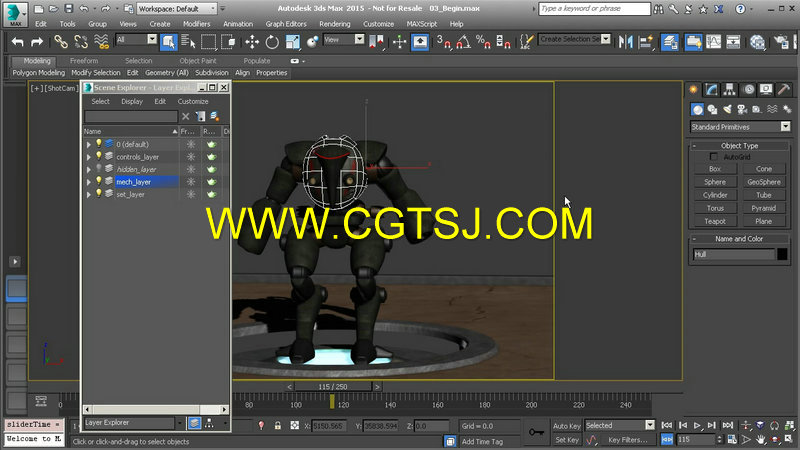The image size is (800, 450).
Task: Expand the 0 (default) layer
Action: (89, 144)
